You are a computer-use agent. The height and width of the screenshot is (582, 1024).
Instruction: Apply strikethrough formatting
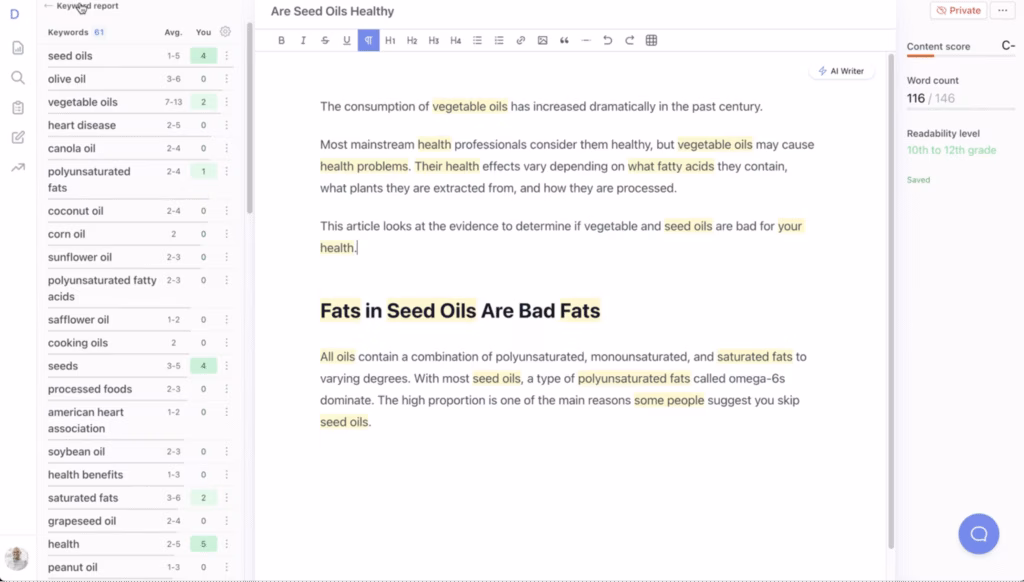point(325,40)
